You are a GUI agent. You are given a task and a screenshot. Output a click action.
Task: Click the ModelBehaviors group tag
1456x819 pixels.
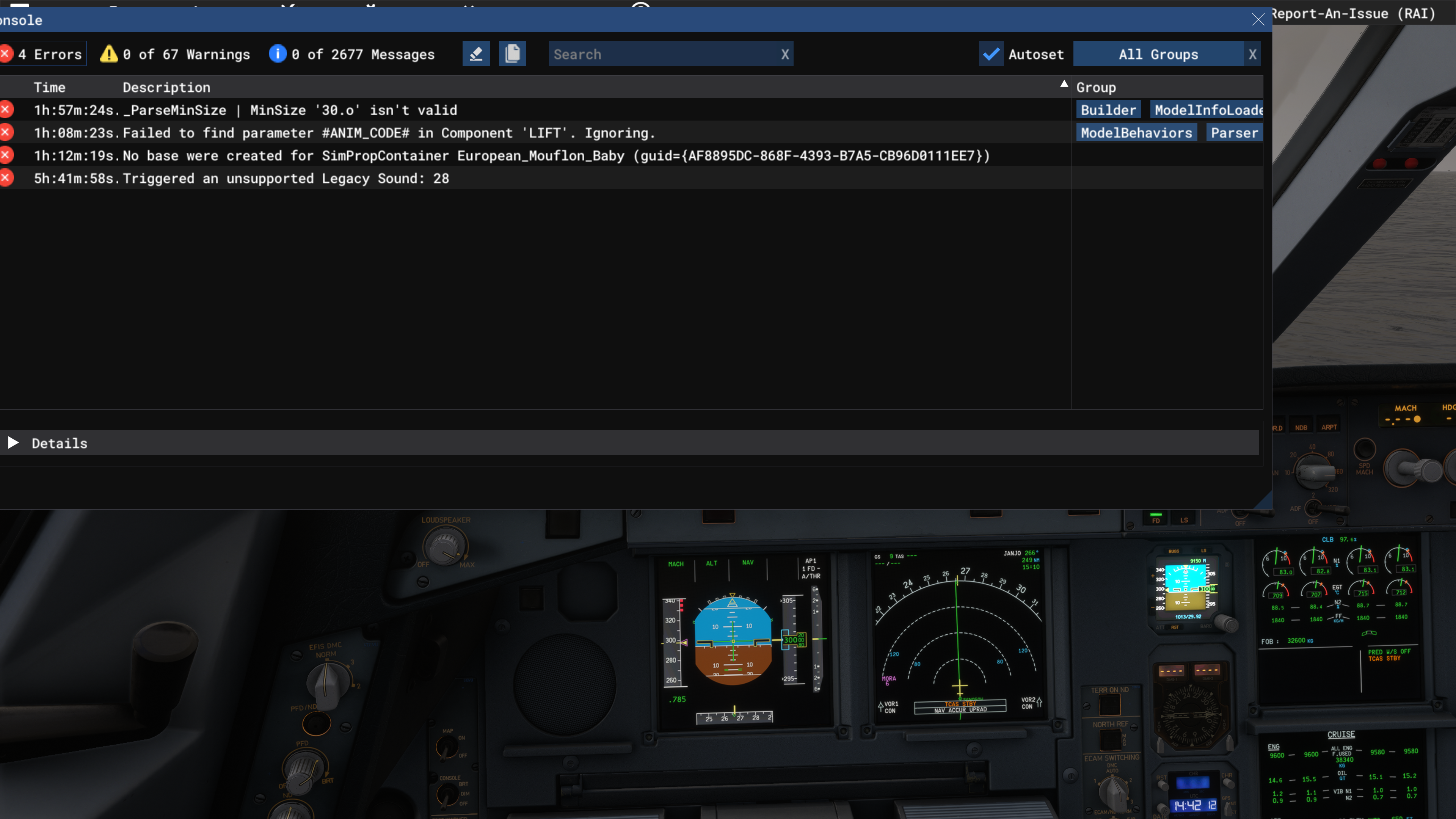1136,133
